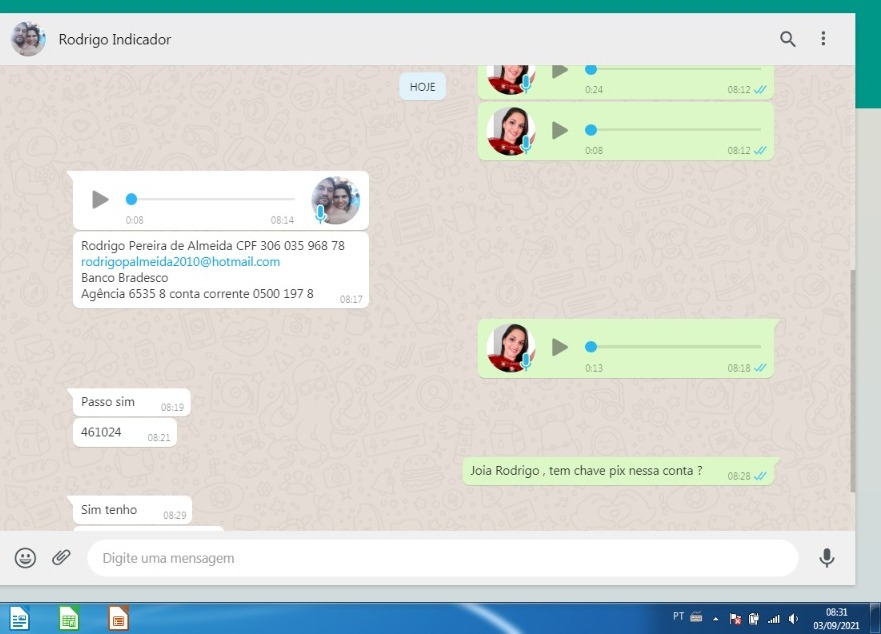
Task: Open Rodrigo Indicador contact profile picture
Action: point(28,39)
